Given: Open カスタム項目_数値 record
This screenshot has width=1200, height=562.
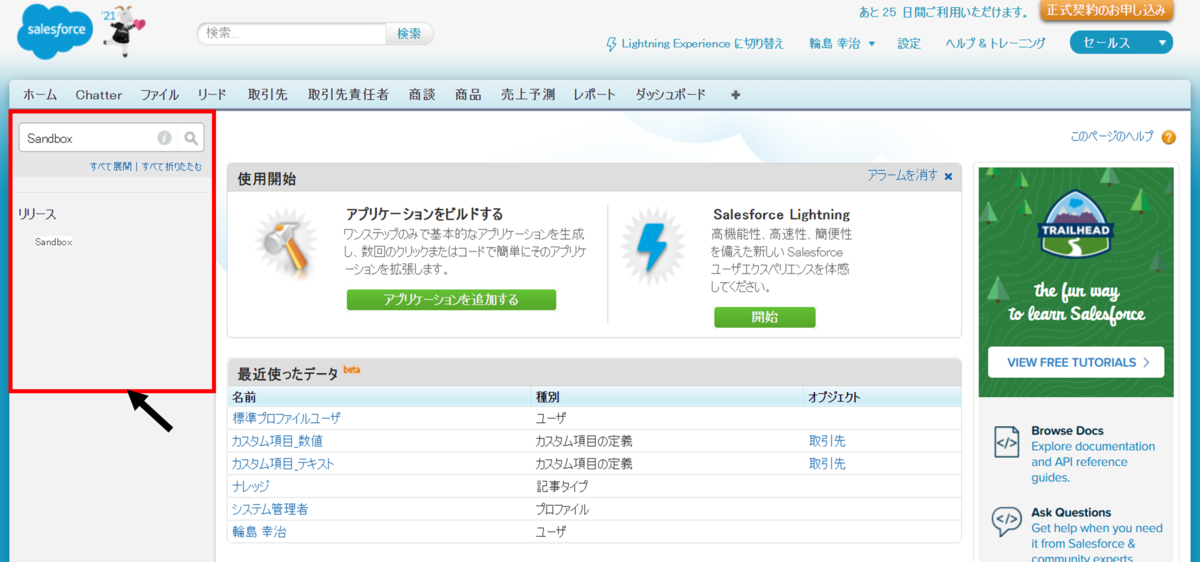Looking at the screenshot, I should point(277,441).
